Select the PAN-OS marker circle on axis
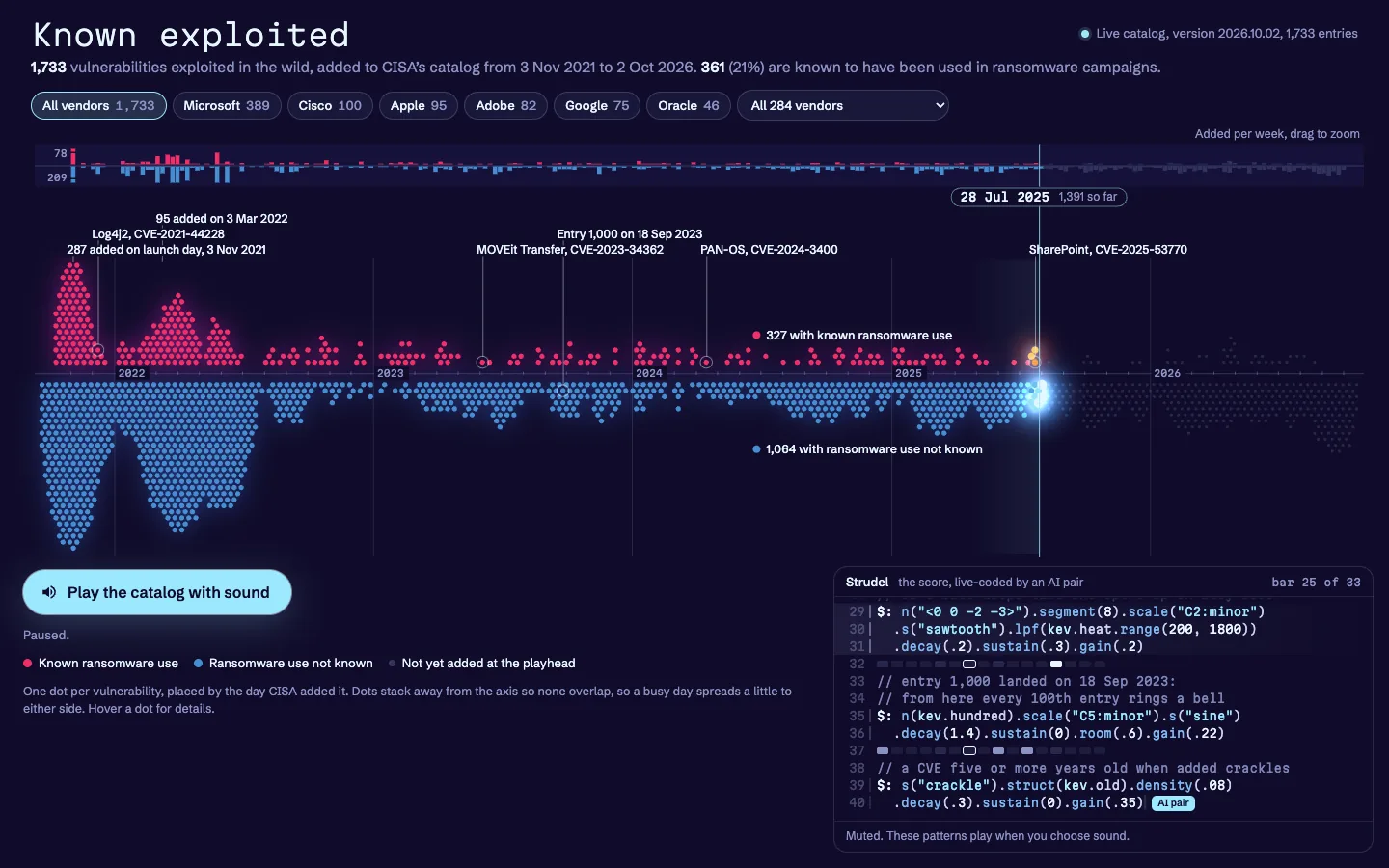The width and height of the screenshot is (1389, 868). pyautogui.click(x=706, y=363)
